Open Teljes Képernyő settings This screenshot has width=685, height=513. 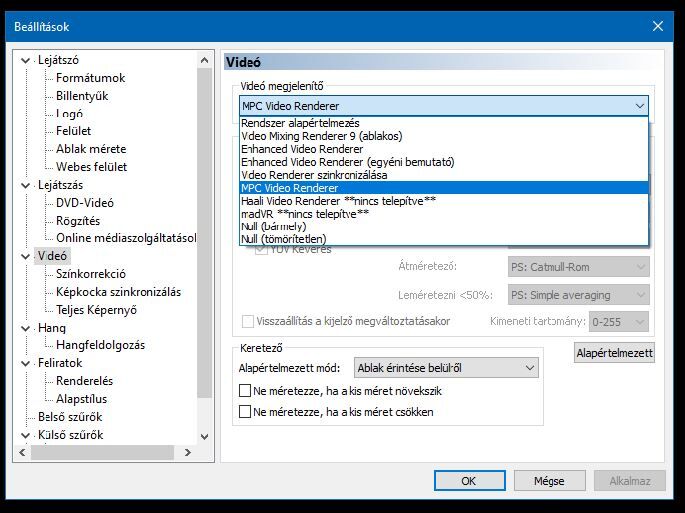click(x=97, y=310)
